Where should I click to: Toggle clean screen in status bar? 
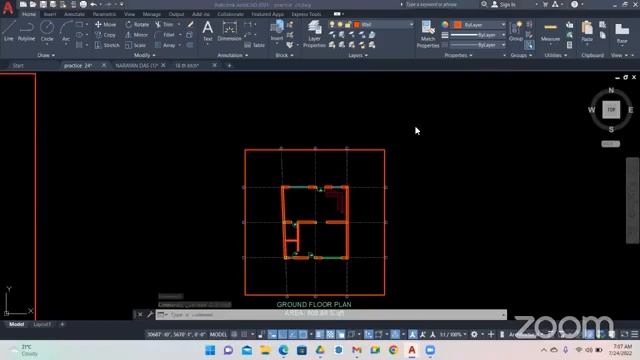[624, 334]
